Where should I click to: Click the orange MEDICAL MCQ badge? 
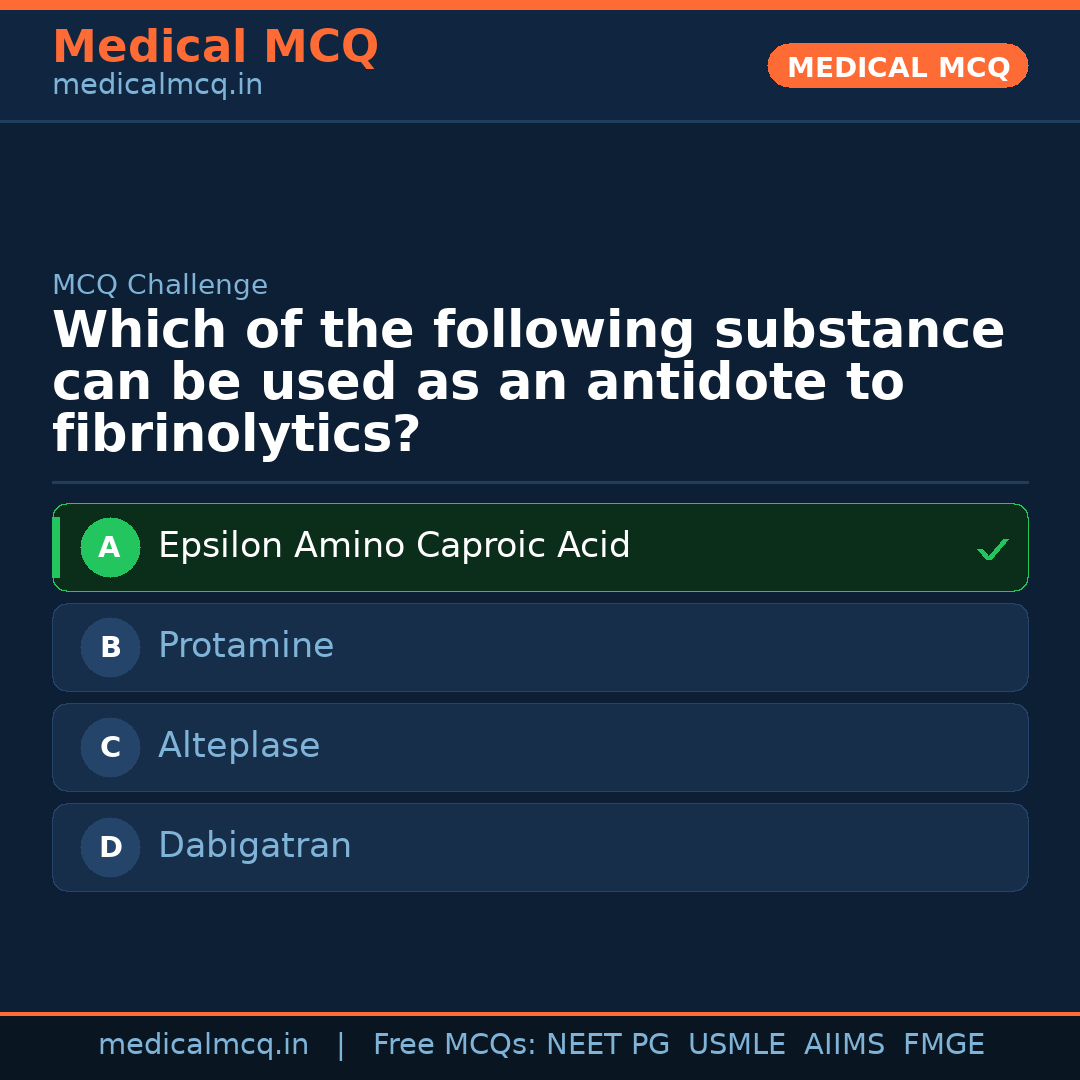point(897,66)
